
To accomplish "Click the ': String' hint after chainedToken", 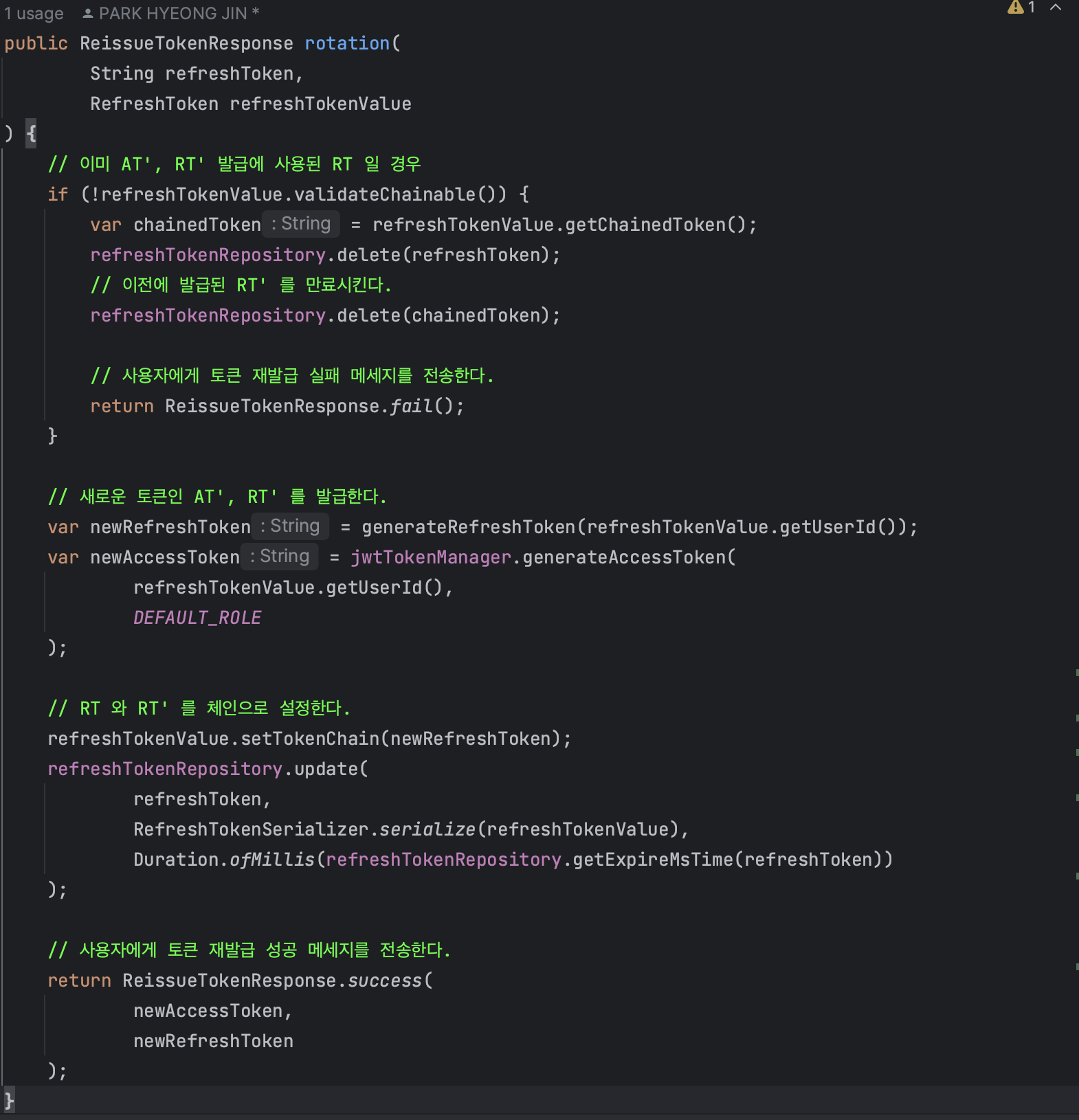I will pyautogui.click(x=301, y=224).
